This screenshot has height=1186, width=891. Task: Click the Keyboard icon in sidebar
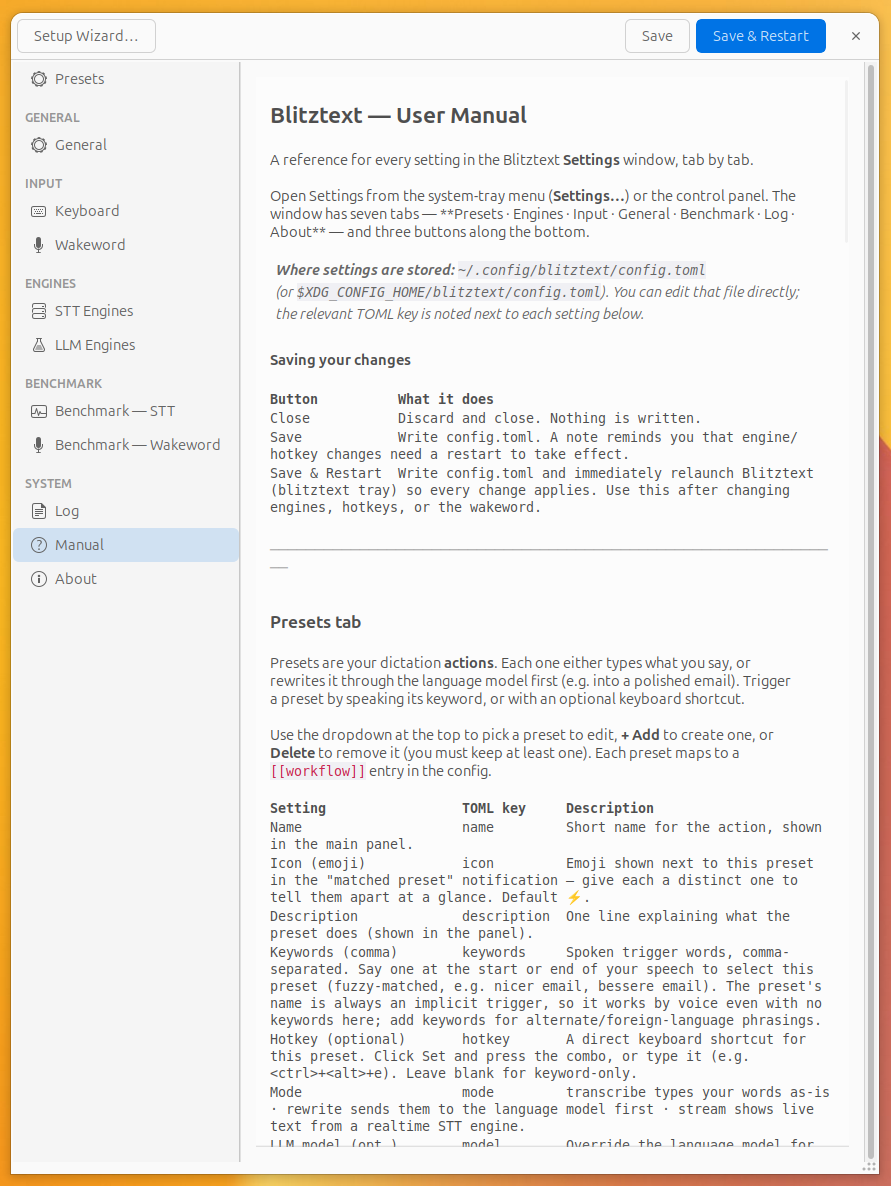pos(39,211)
